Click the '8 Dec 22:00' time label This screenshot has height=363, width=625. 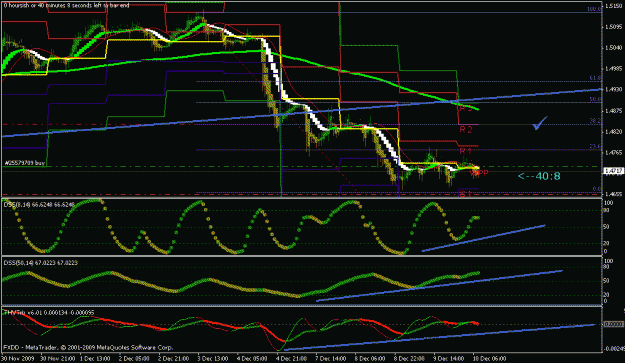point(409,359)
